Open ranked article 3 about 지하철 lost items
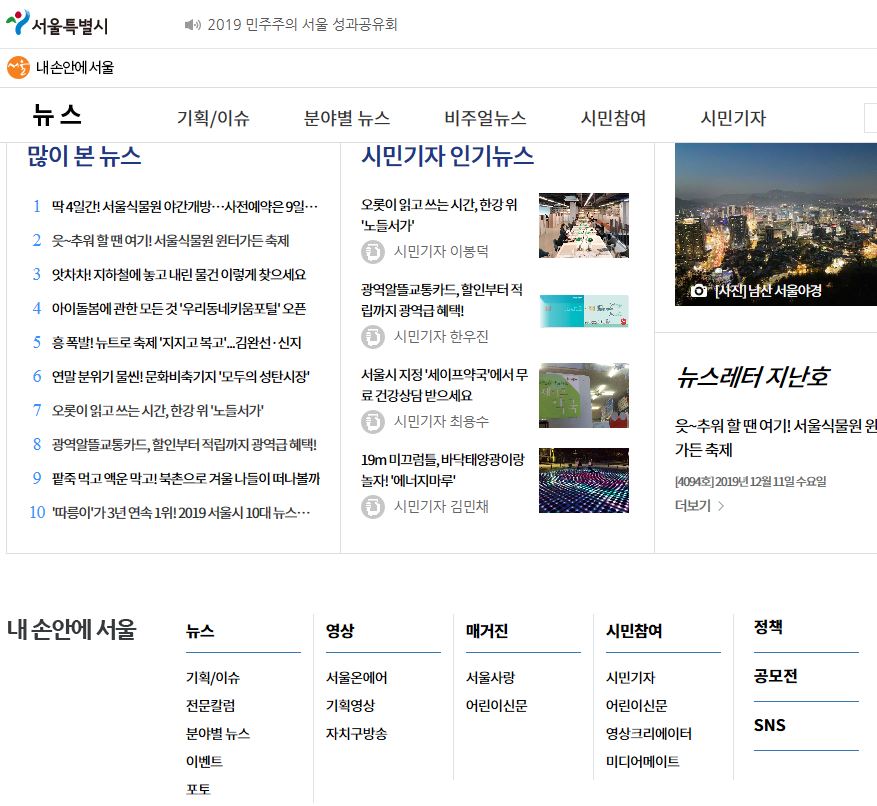 [178, 275]
